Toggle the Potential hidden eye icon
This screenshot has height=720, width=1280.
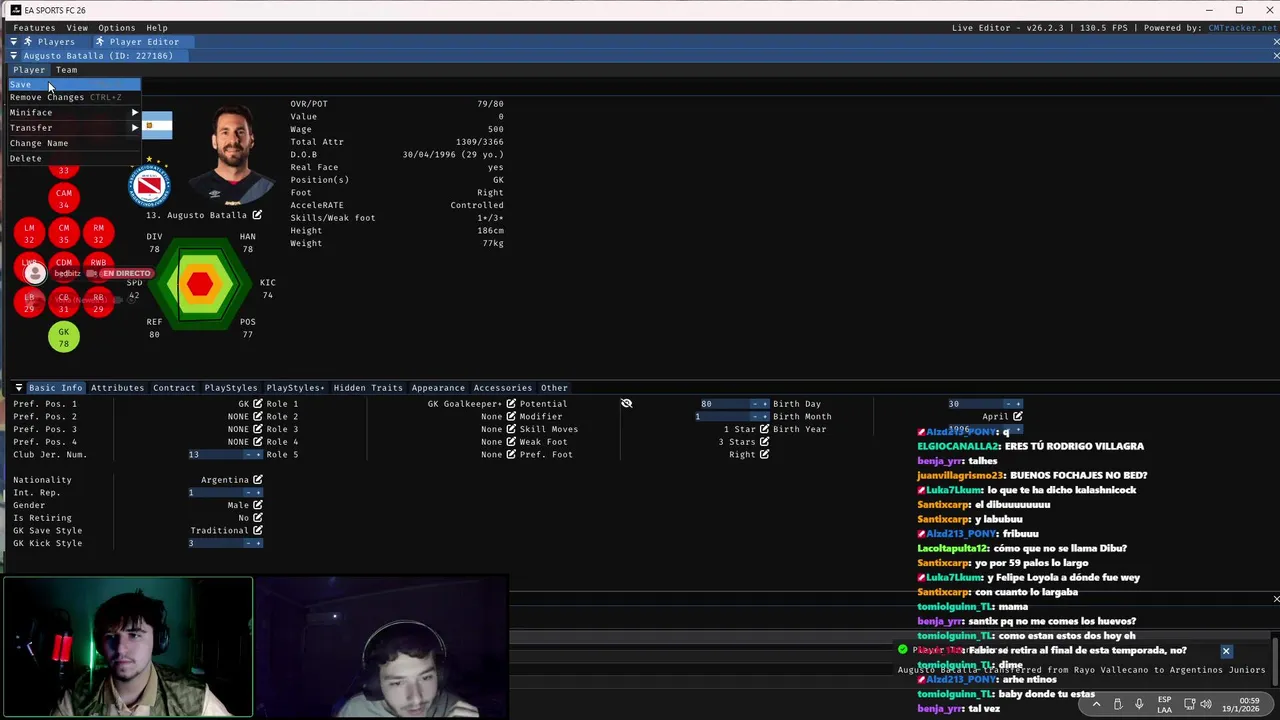(626, 404)
